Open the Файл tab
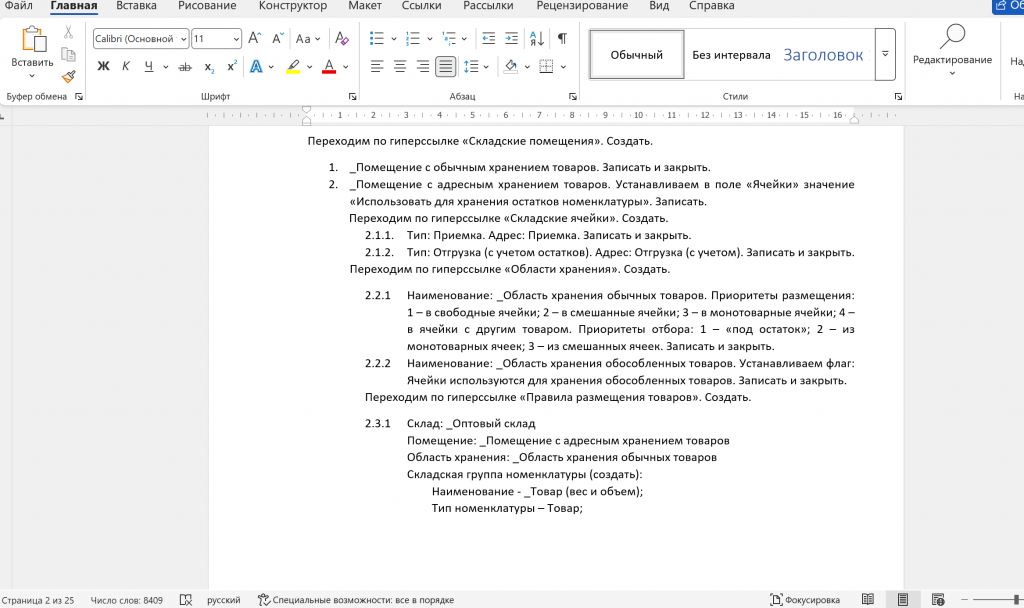 pos(18,6)
